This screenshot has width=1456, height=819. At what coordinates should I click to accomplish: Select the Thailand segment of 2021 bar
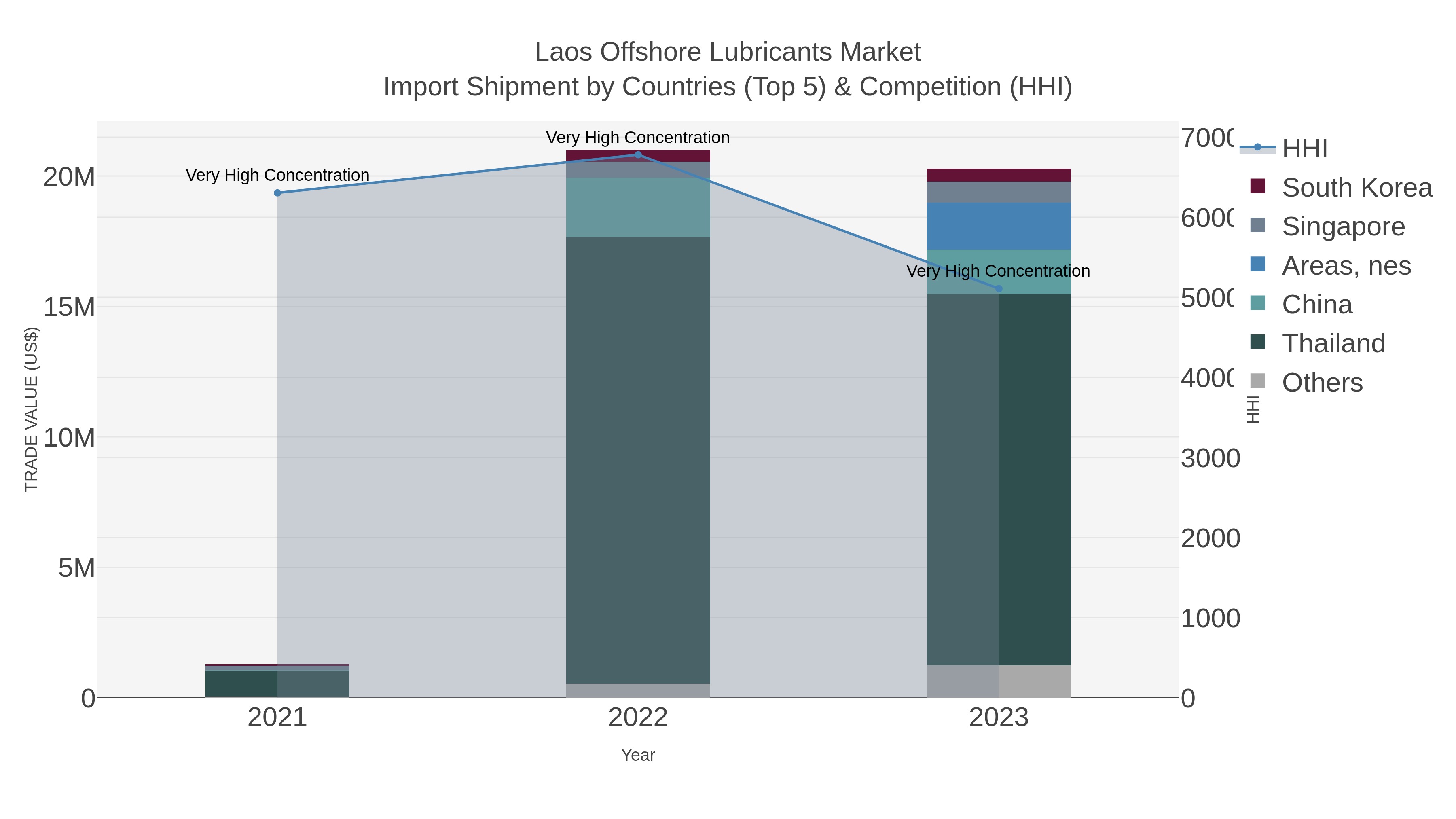277,684
